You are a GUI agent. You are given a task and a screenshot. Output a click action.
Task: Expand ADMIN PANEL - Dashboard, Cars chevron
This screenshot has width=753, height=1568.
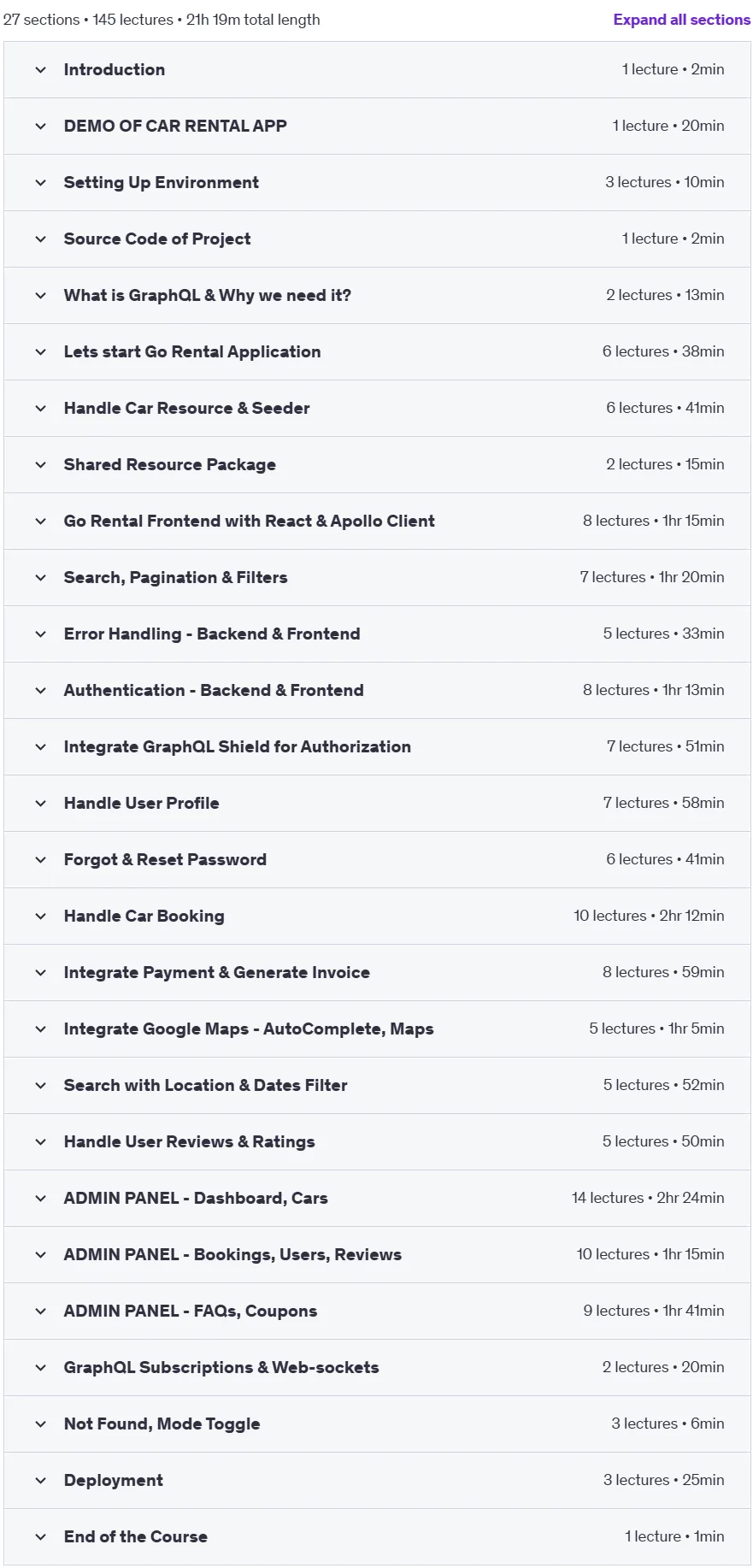(40, 1199)
